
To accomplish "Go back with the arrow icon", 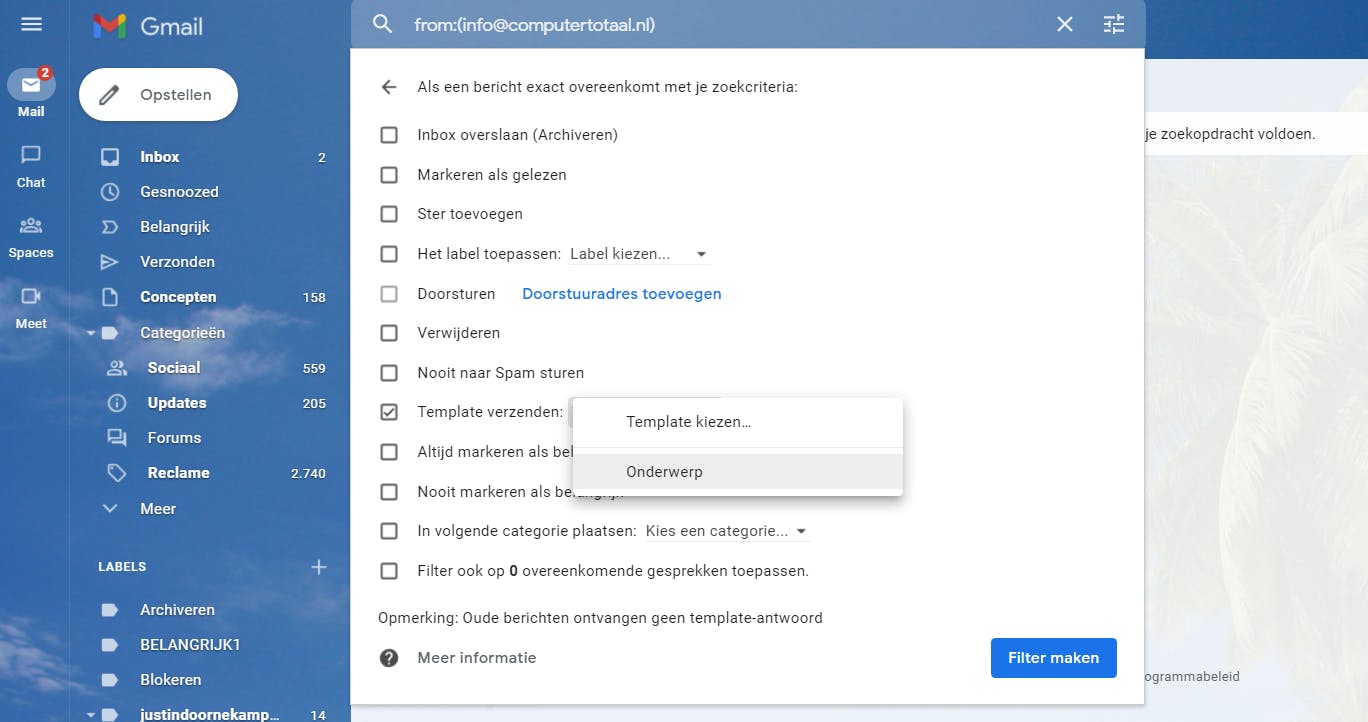I will (389, 87).
